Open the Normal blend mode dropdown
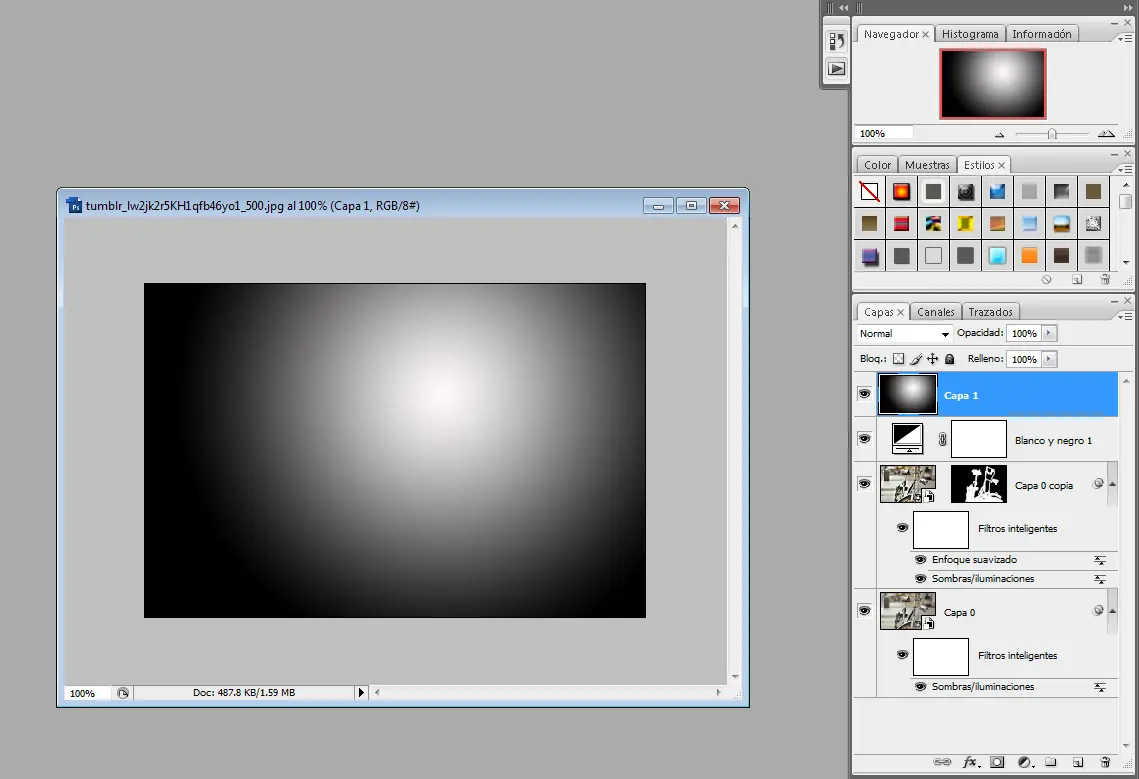Viewport: 1139px width, 779px height. [904, 334]
